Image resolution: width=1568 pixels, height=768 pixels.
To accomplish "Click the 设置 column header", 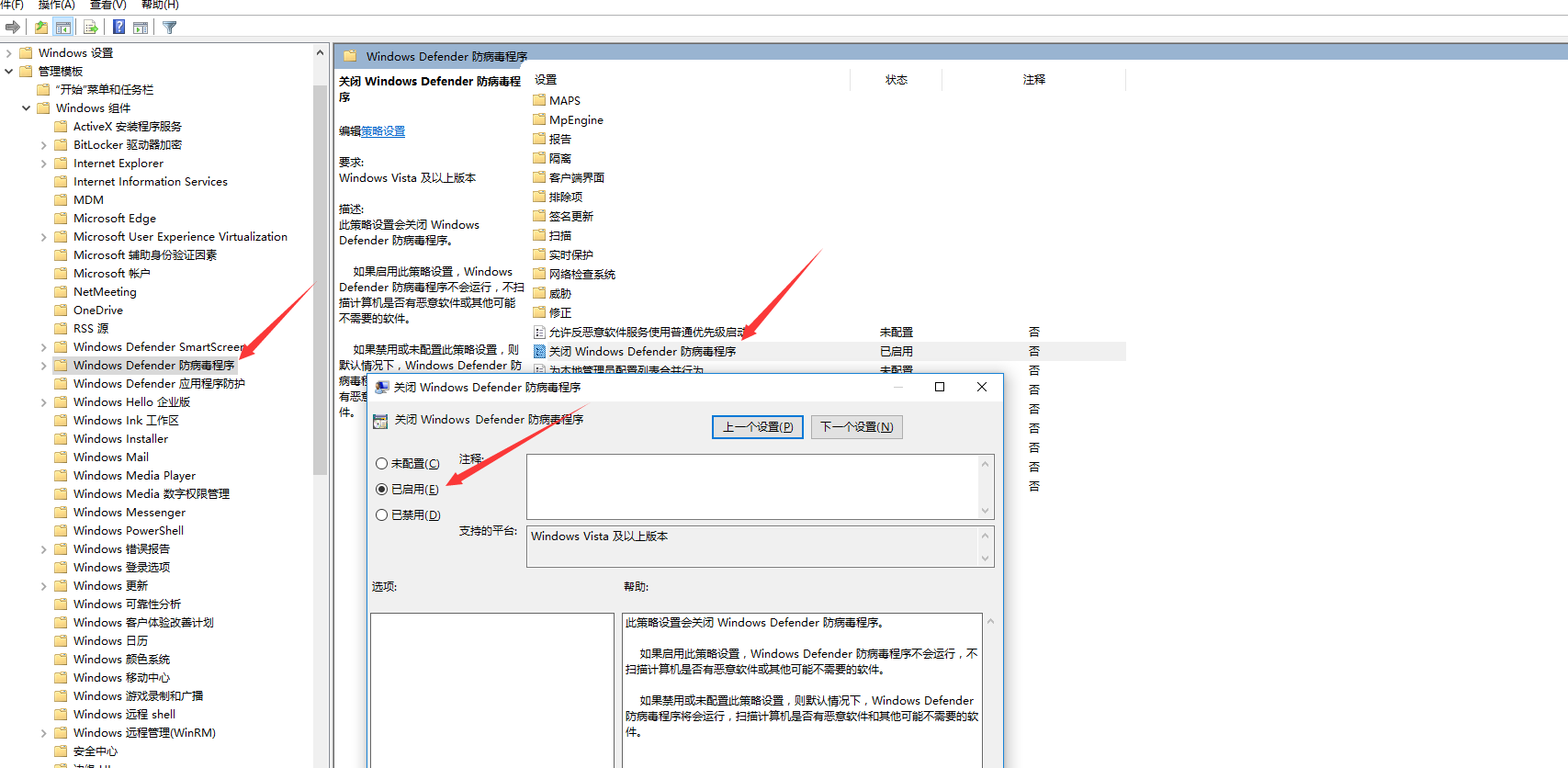I will click(546, 80).
